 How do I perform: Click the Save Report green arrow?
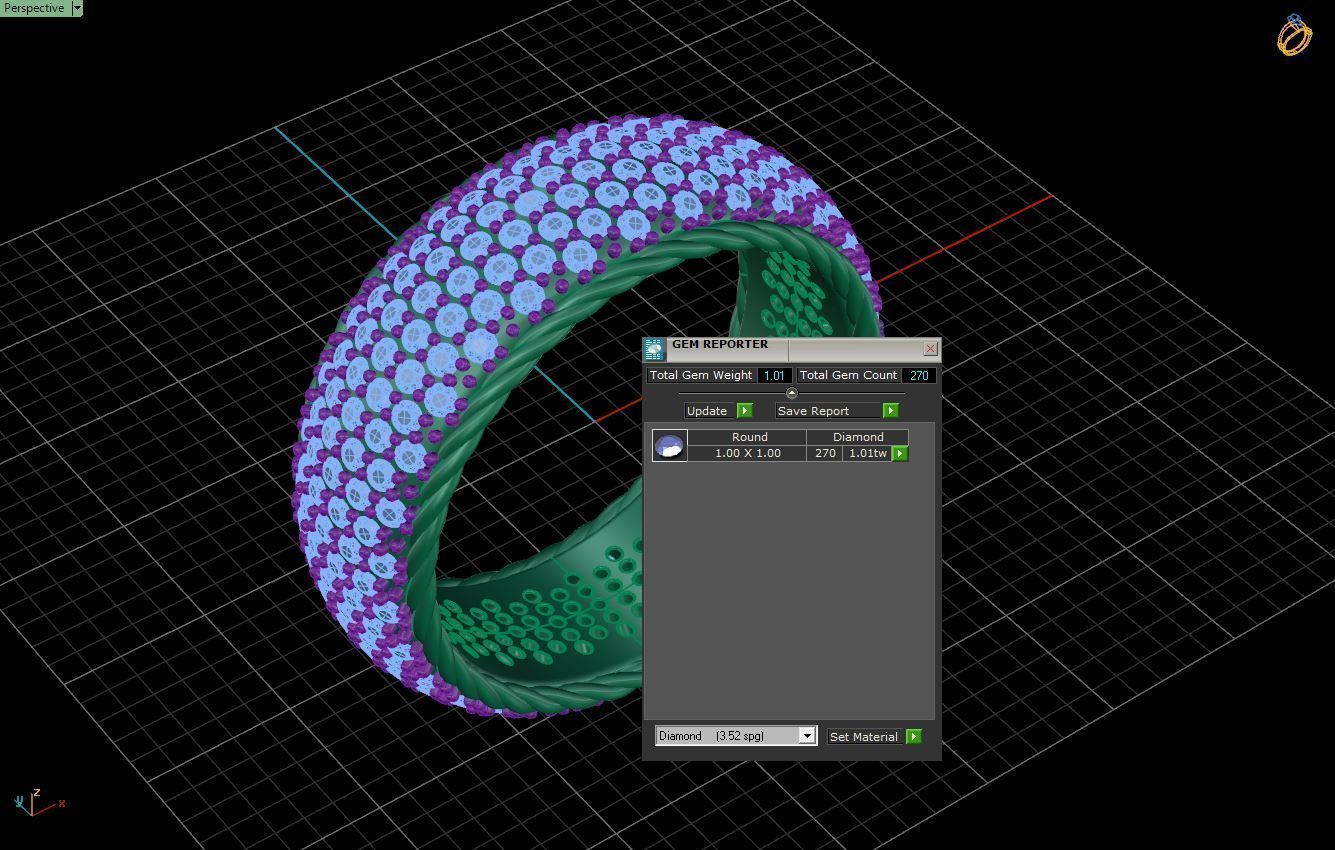890,411
